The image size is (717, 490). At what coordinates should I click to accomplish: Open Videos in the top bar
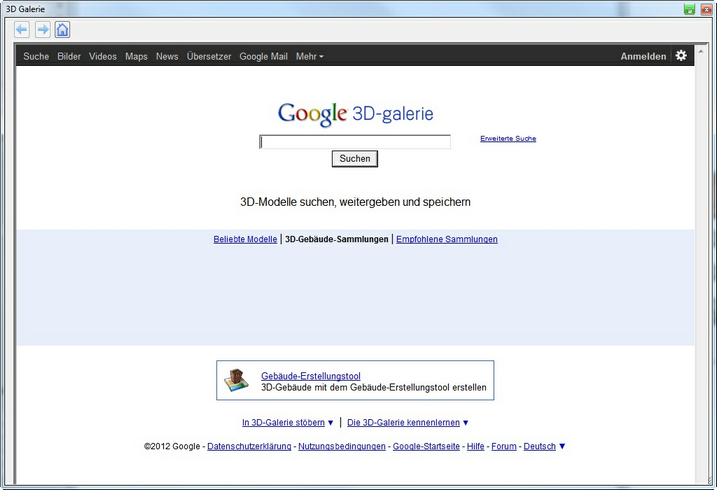click(x=103, y=56)
